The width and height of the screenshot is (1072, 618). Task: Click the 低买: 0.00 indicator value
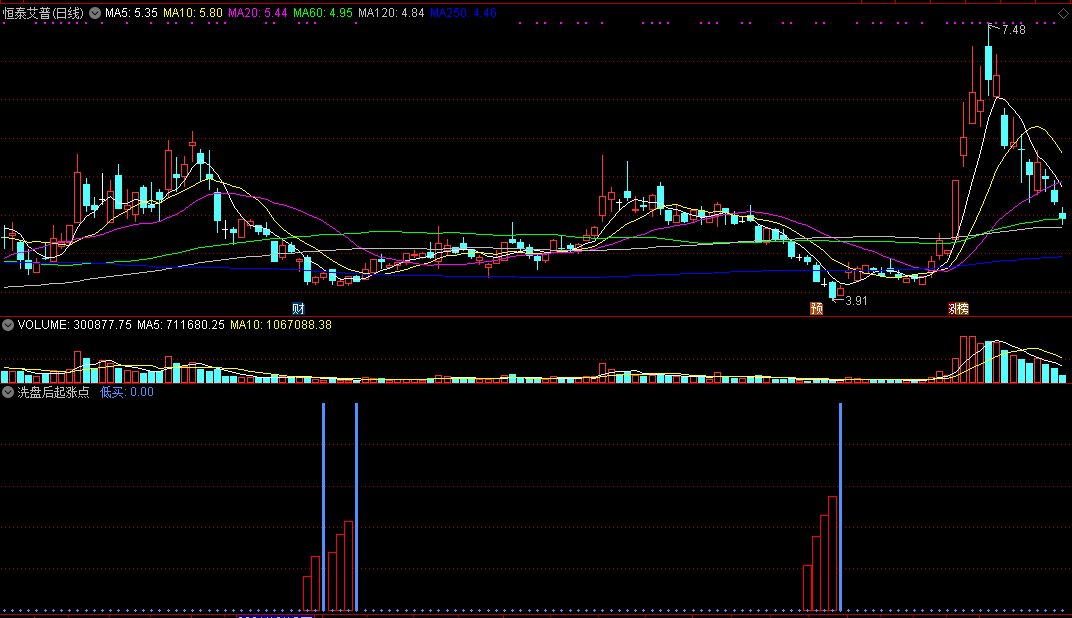click(127, 392)
